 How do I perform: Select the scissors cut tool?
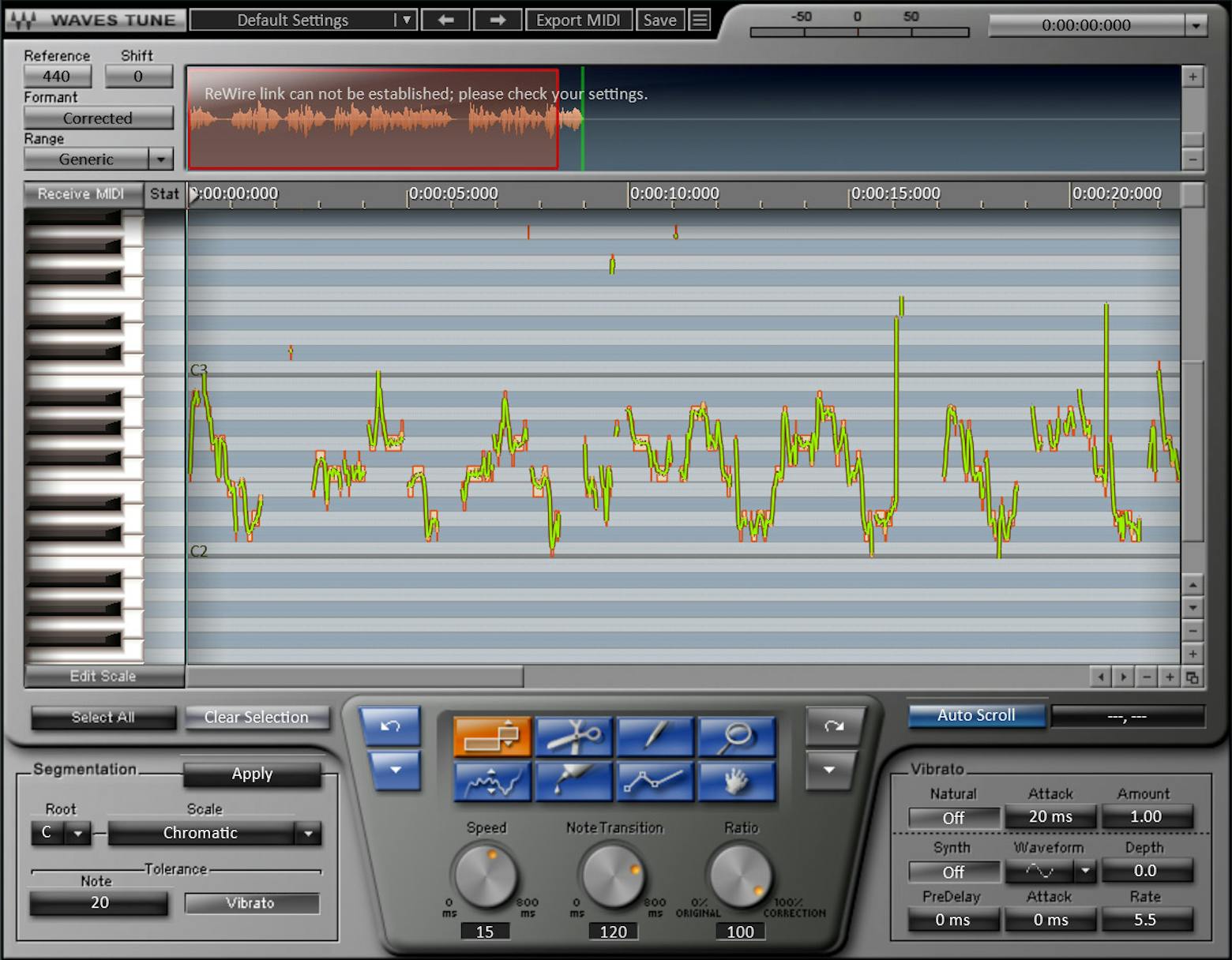pyautogui.click(x=573, y=737)
